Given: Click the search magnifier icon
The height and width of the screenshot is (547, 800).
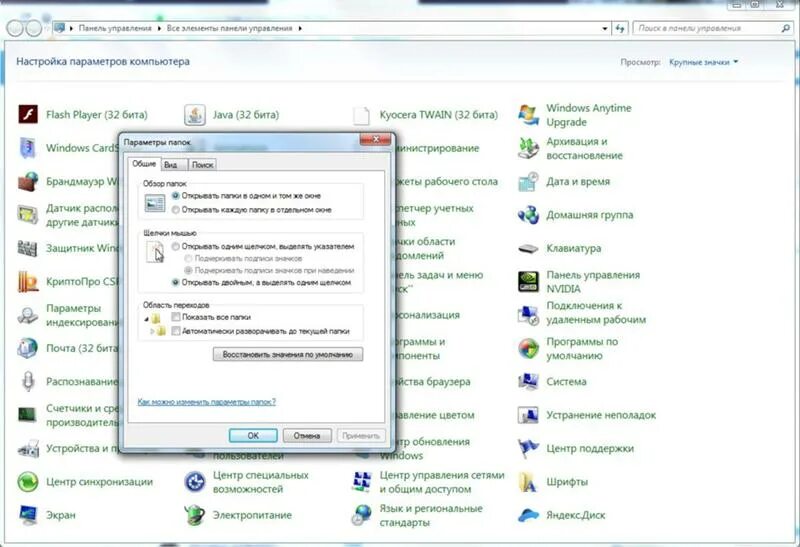Looking at the screenshot, I should tap(786, 29).
